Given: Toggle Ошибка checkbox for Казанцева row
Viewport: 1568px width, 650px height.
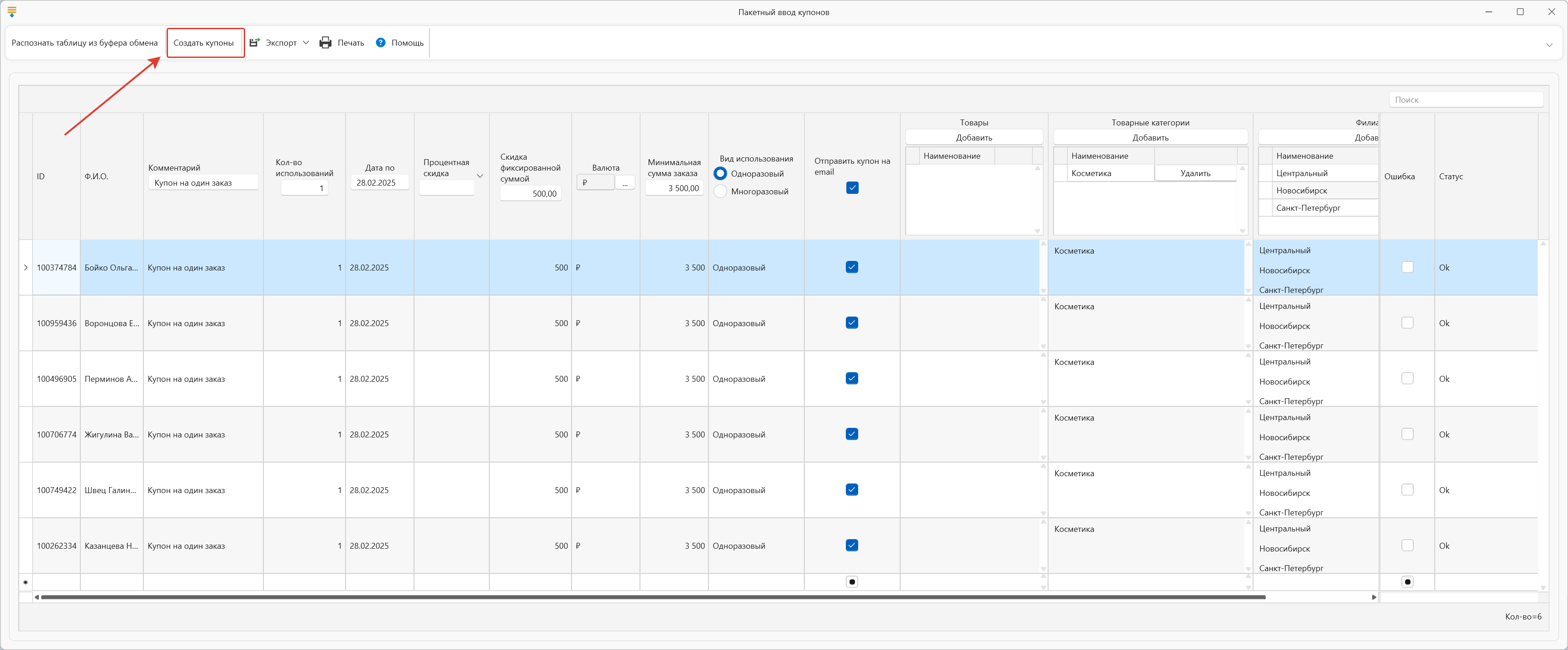Looking at the screenshot, I should 1407,546.
